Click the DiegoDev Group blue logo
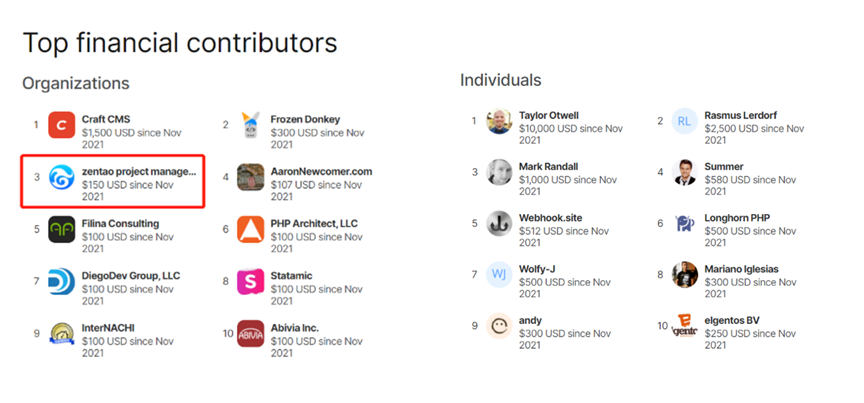Image resolution: width=864 pixels, height=403 pixels. coord(62,281)
